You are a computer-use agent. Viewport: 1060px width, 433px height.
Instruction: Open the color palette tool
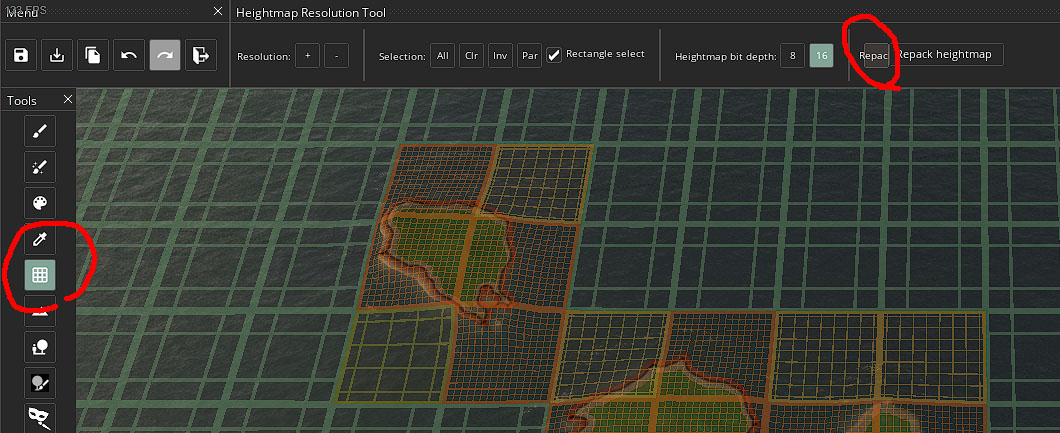[x=40, y=203]
